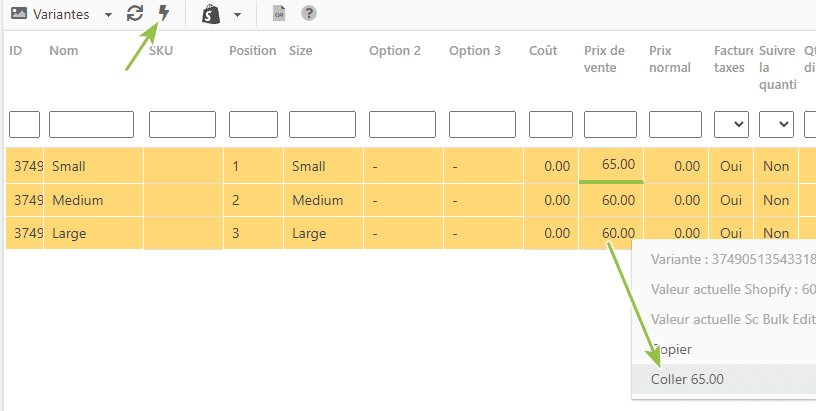Open the Suivre la quantité filter dropdown
816x411 pixels.
point(776,124)
